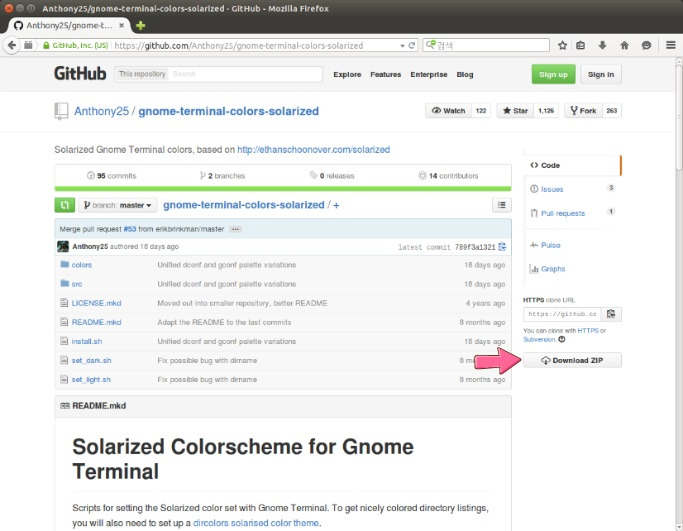Open the Anthony25 owner link

pyautogui.click(x=101, y=111)
